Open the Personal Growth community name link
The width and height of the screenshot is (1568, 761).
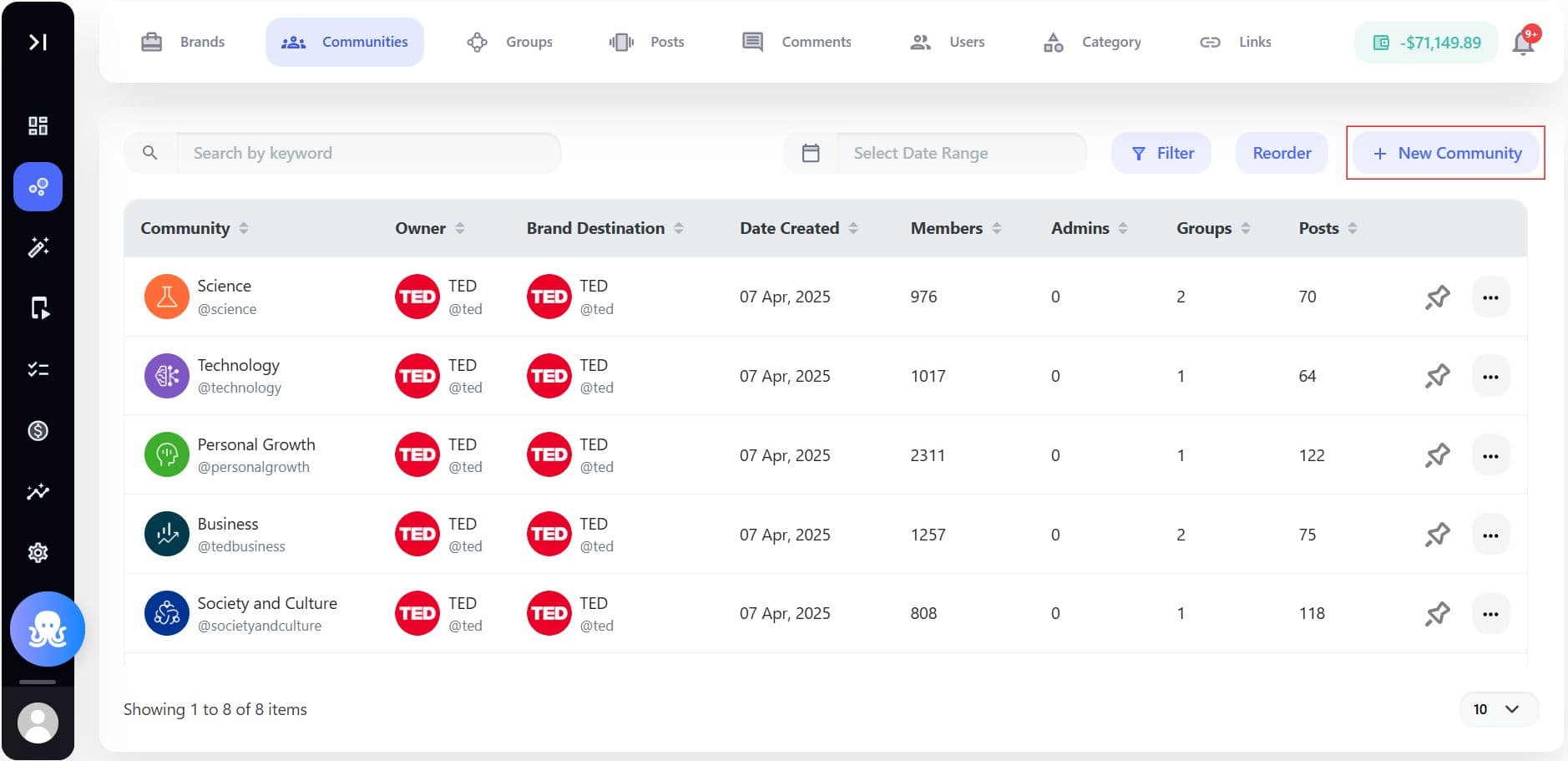[256, 444]
